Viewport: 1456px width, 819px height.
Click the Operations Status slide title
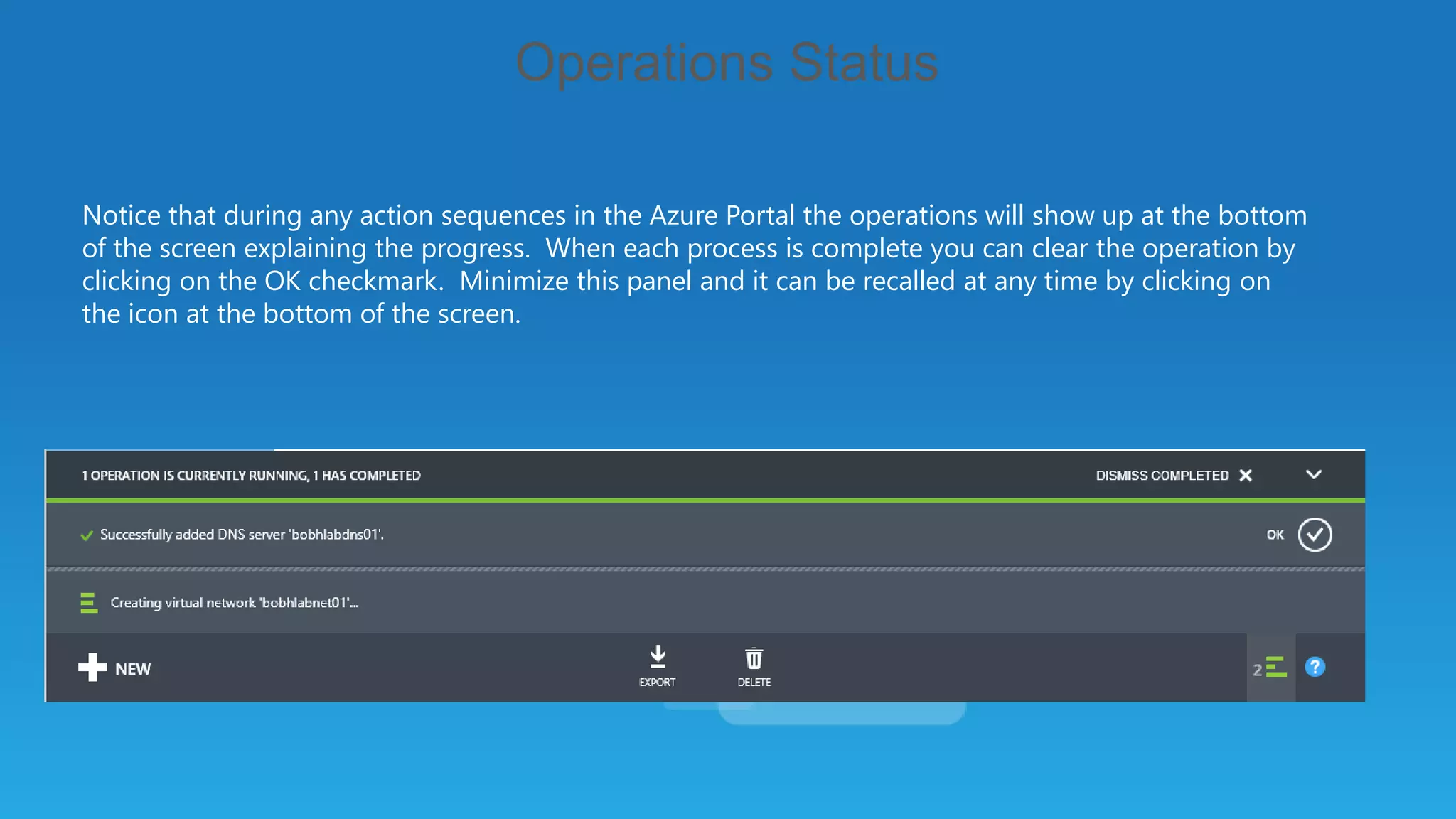click(x=727, y=63)
